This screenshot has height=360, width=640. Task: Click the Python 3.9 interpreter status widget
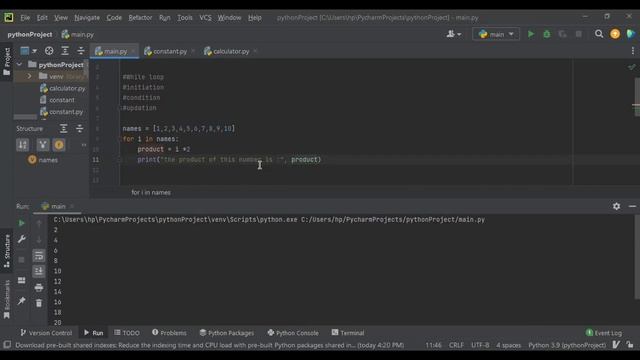567,345
